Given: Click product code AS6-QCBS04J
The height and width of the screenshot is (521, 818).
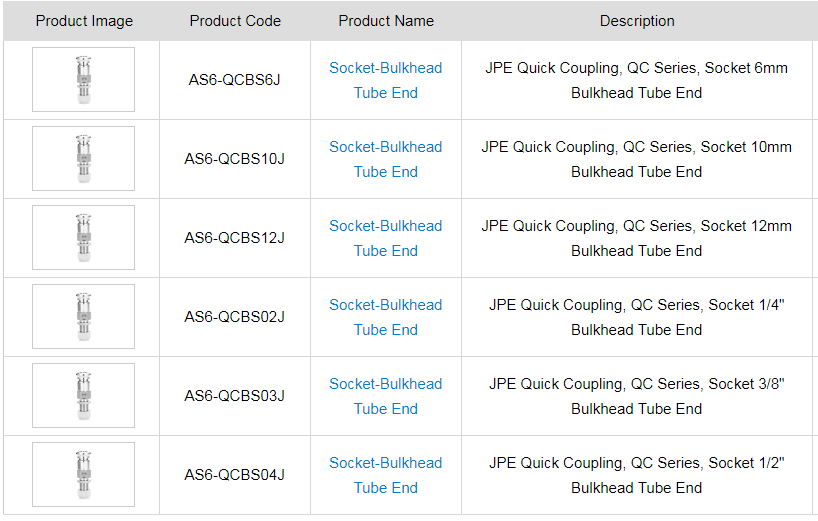Looking at the screenshot, I should (x=234, y=475).
